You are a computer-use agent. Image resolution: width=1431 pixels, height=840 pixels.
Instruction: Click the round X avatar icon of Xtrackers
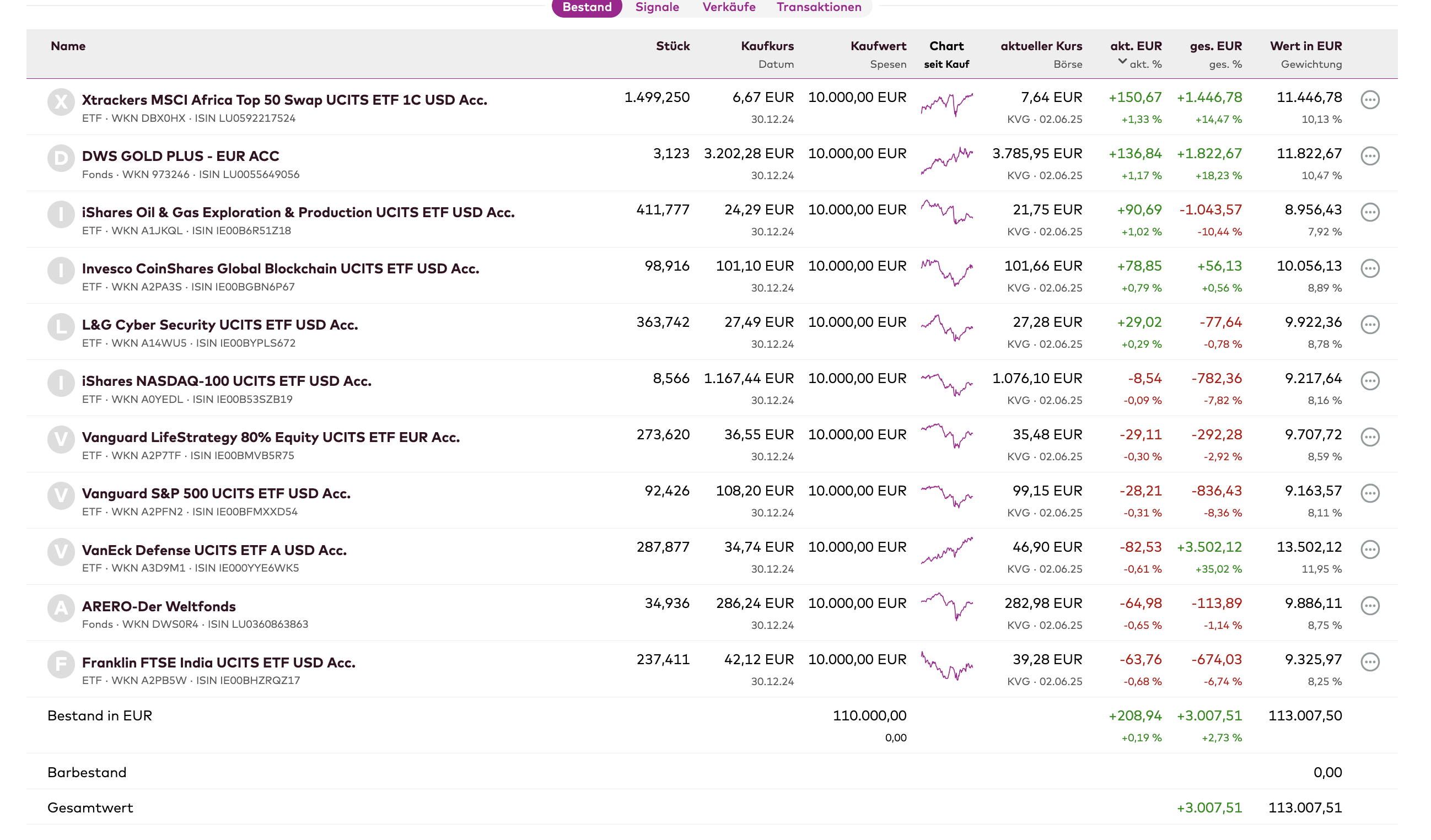61,101
